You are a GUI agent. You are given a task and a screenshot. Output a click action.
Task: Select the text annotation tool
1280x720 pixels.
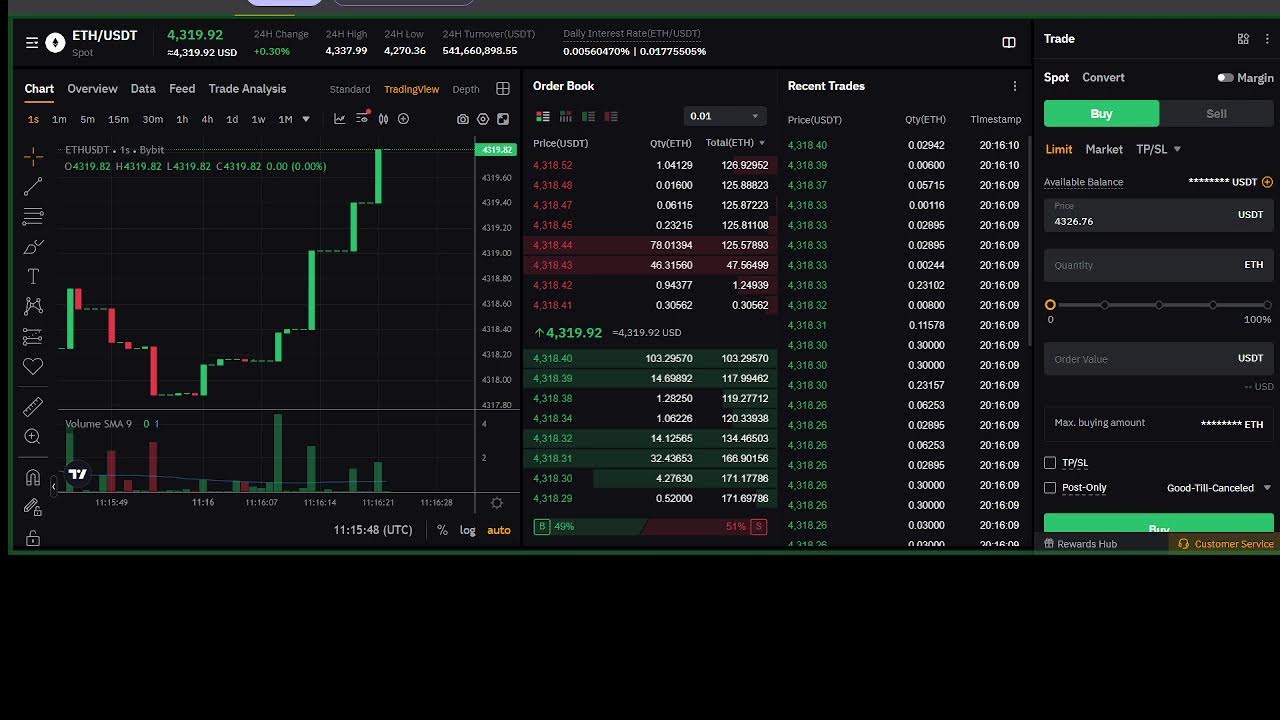(33, 276)
